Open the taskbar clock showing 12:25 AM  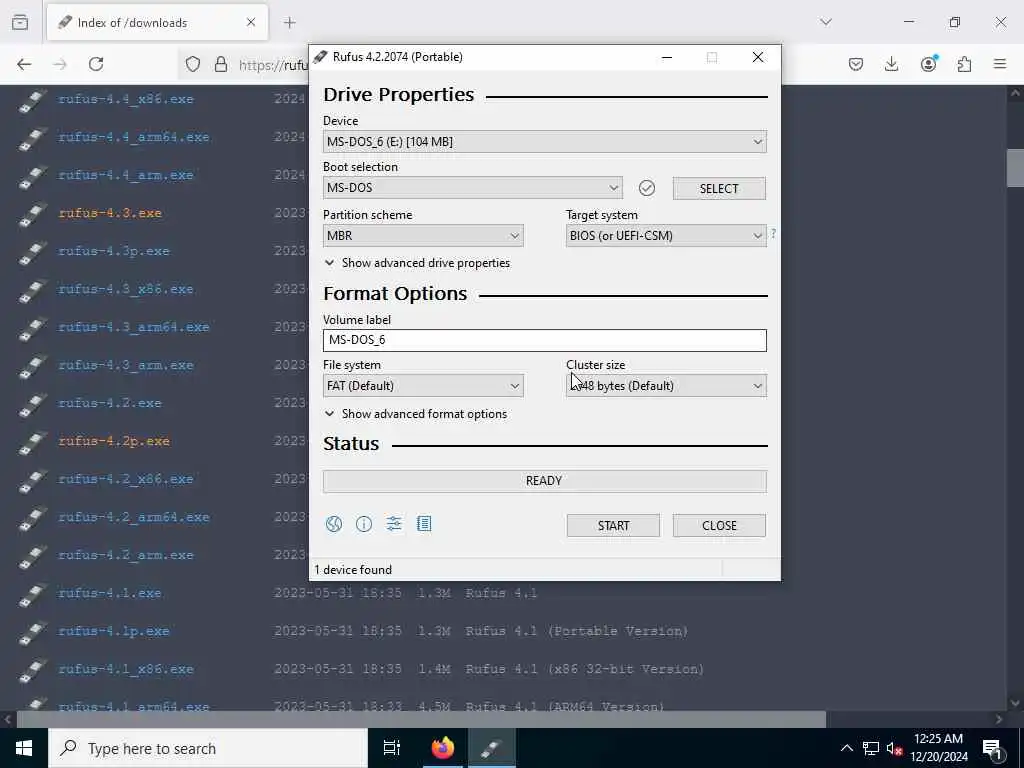pos(938,748)
